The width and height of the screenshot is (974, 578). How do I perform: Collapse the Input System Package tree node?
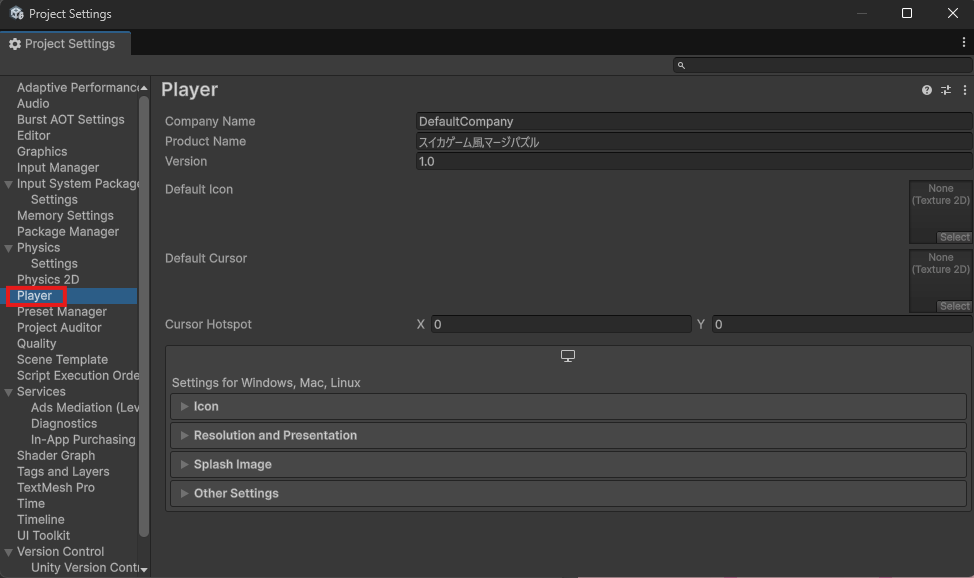coord(9,185)
